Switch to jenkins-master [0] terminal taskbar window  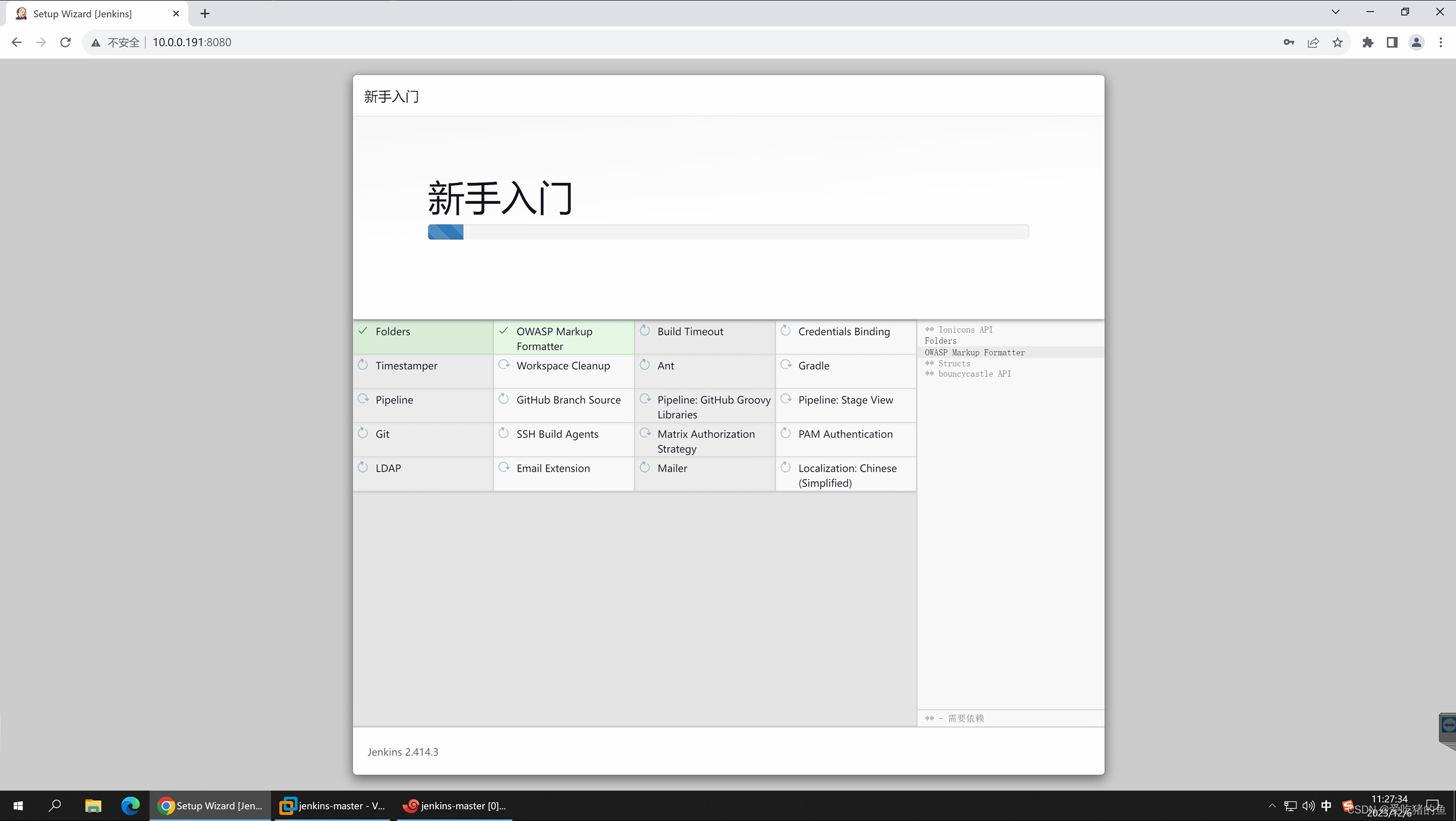tap(454, 805)
